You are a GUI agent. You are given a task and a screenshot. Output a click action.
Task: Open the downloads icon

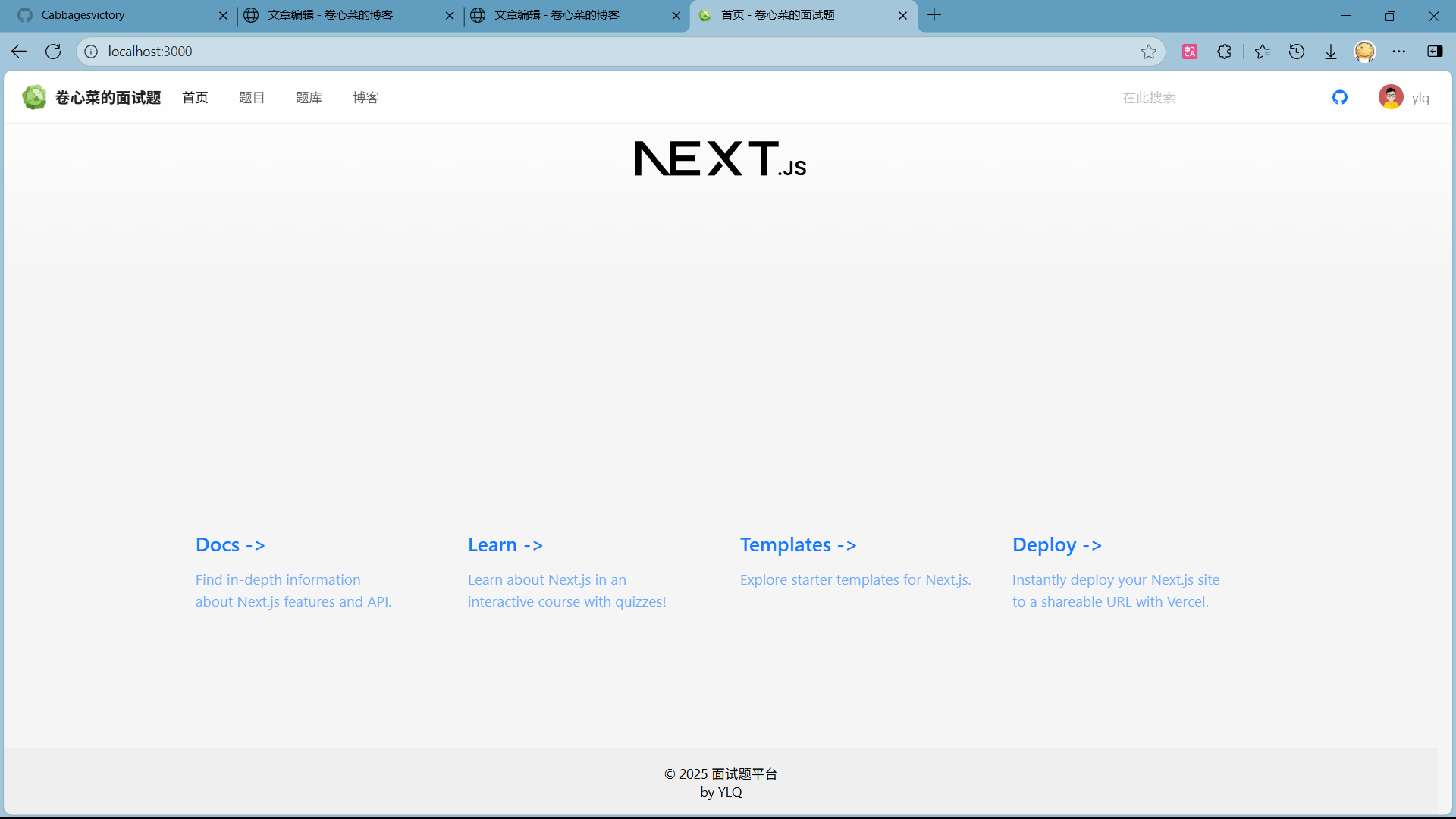[1331, 52]
